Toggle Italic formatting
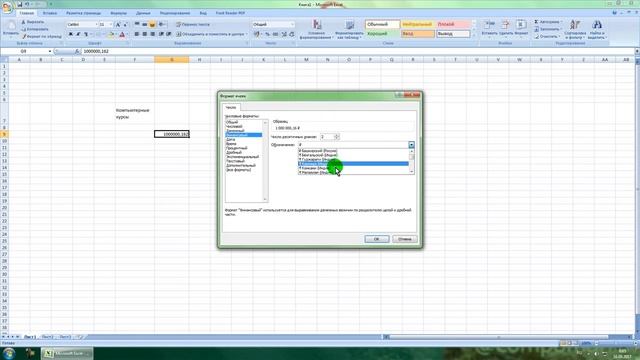Image resolution: width=640 pixels, height=360 pixels. (78, 34)
